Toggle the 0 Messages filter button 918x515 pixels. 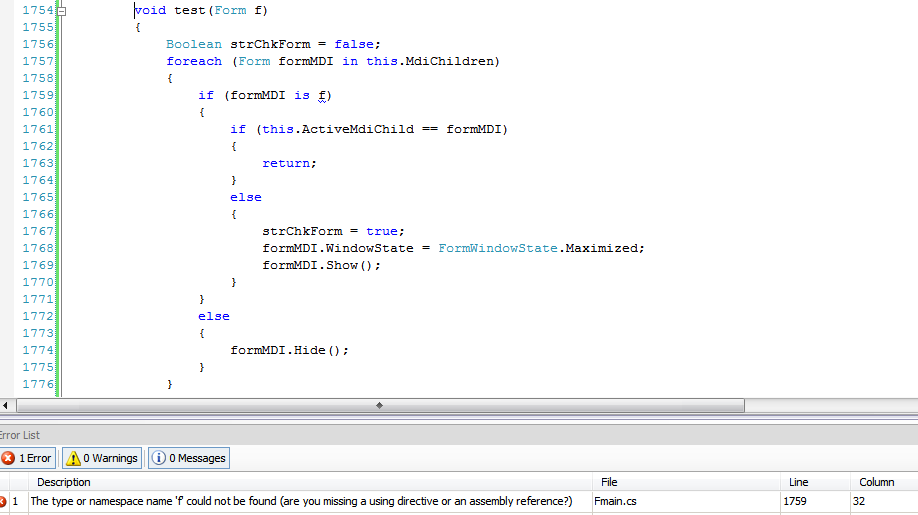(189, 458)
